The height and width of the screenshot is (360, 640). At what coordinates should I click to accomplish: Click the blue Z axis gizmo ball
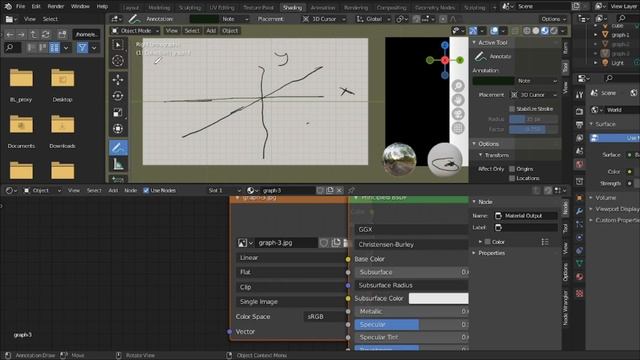click(445, 45)
